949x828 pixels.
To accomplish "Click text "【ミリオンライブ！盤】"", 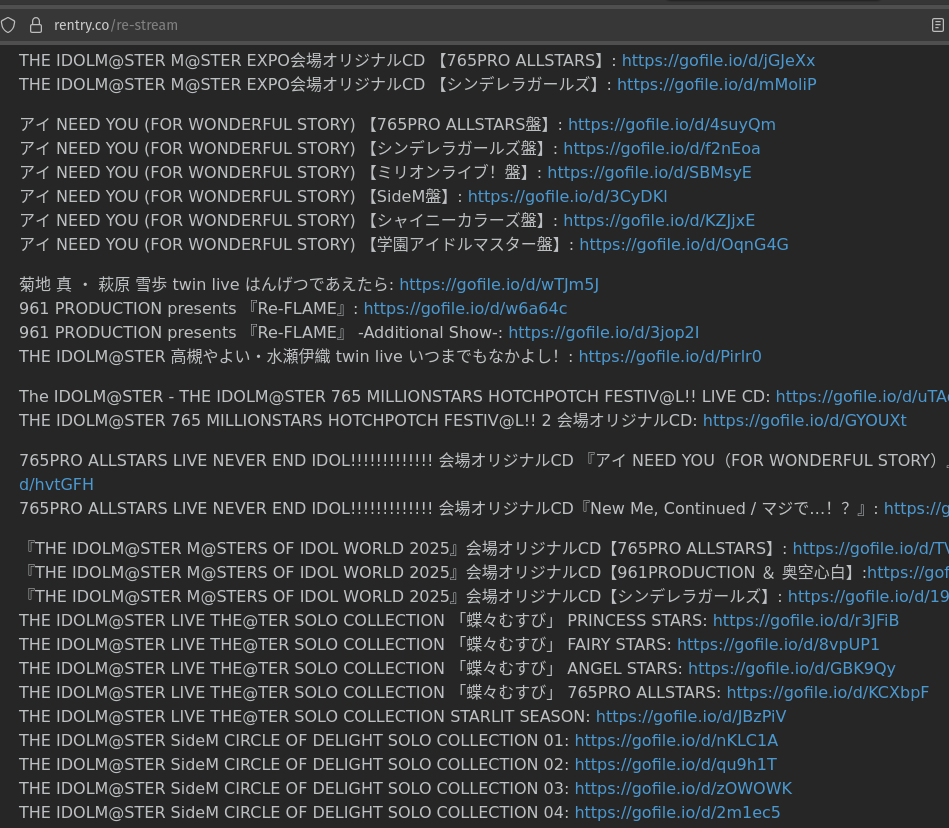I will pos(448,172).
